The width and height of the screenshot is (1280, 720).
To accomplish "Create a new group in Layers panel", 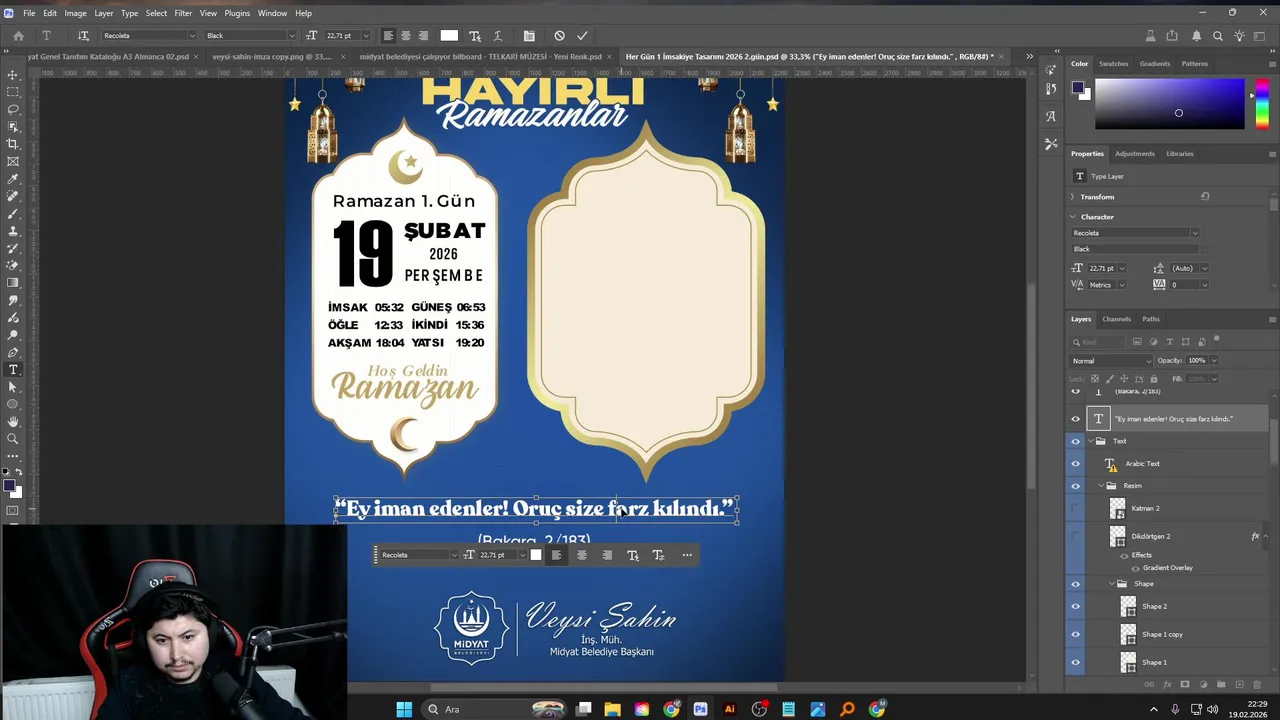I will pos(1221,685).
